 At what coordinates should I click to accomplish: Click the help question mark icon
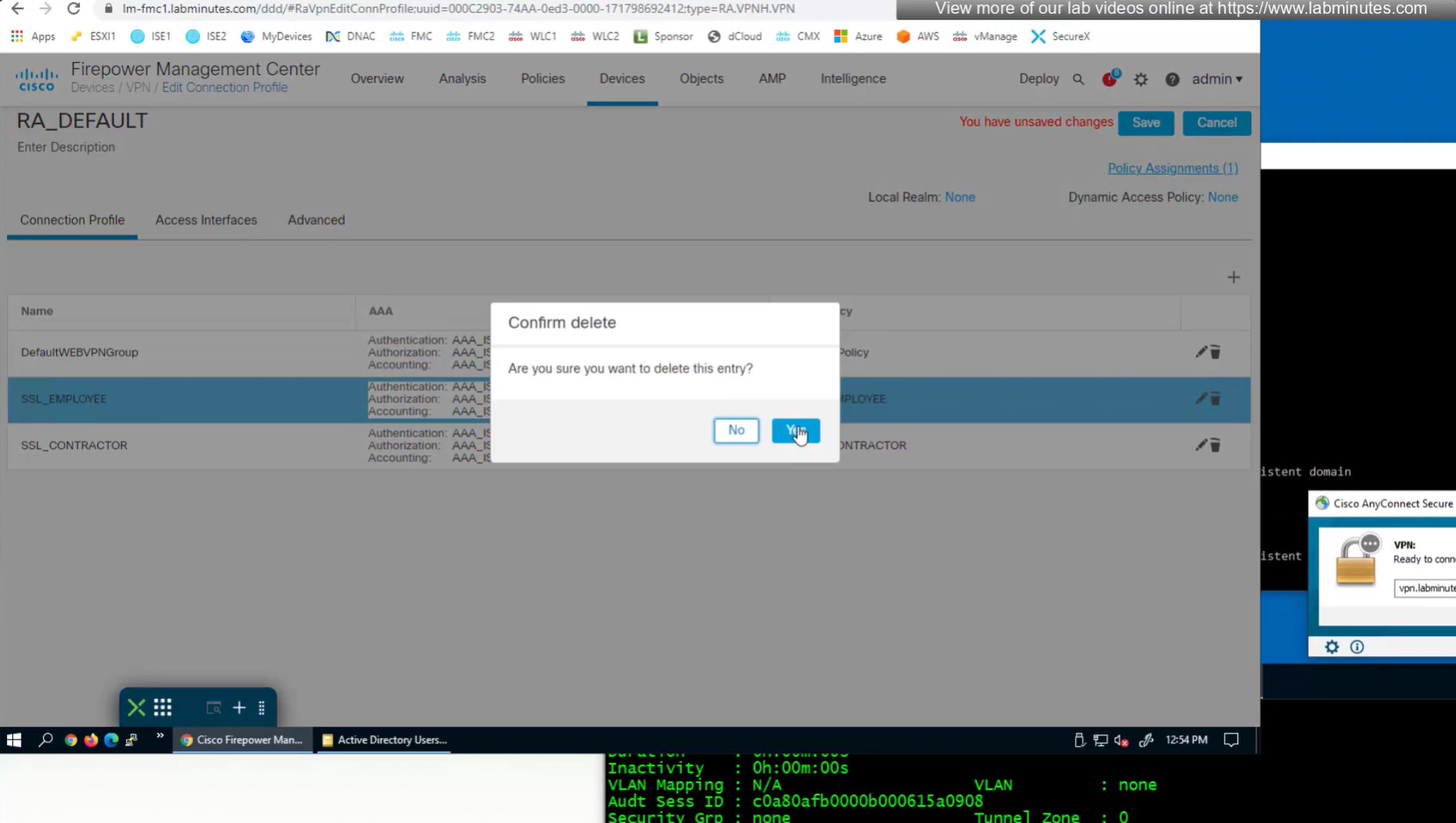tap(1172, 80)
